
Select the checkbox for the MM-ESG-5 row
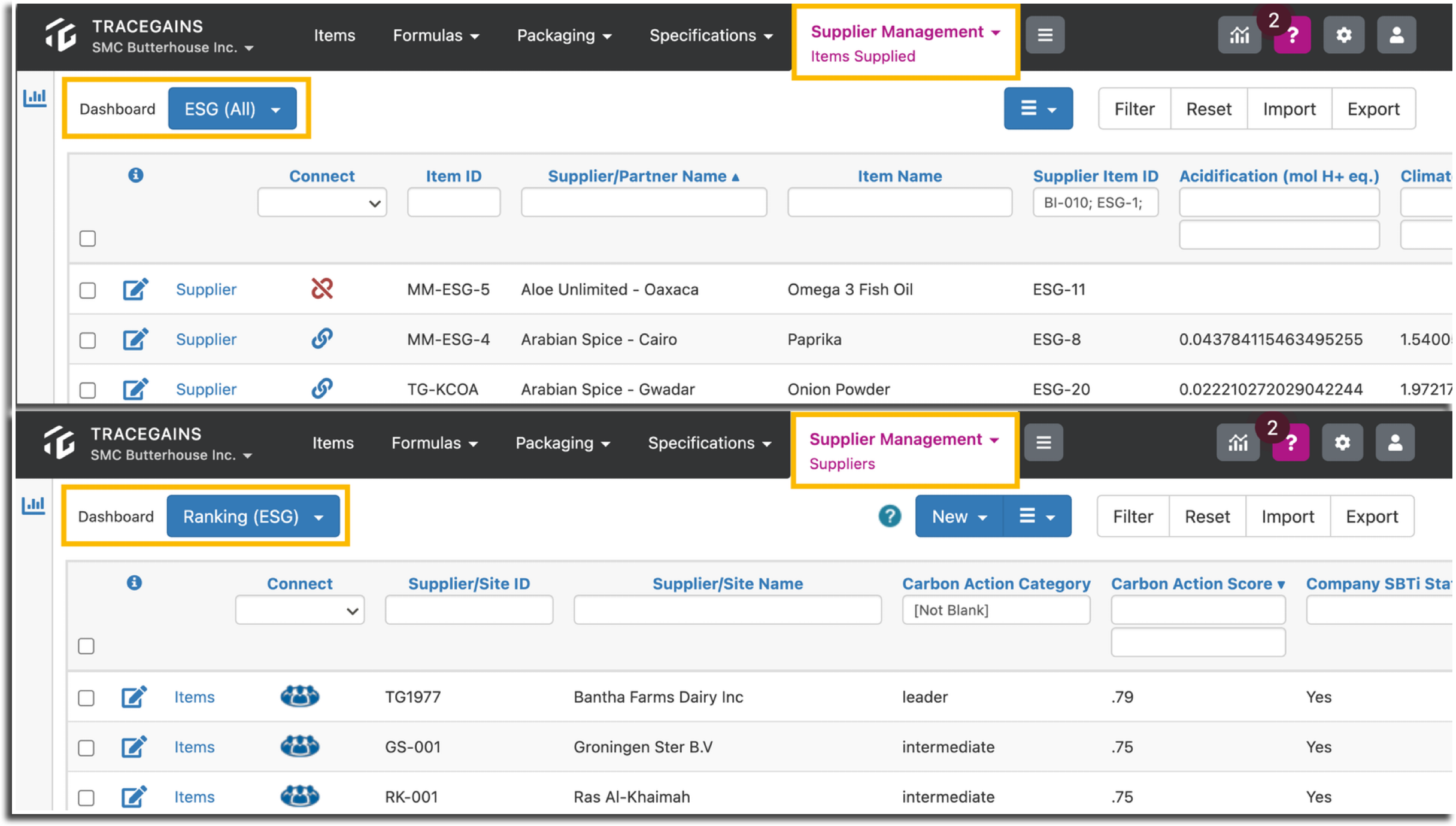[88, 290]
